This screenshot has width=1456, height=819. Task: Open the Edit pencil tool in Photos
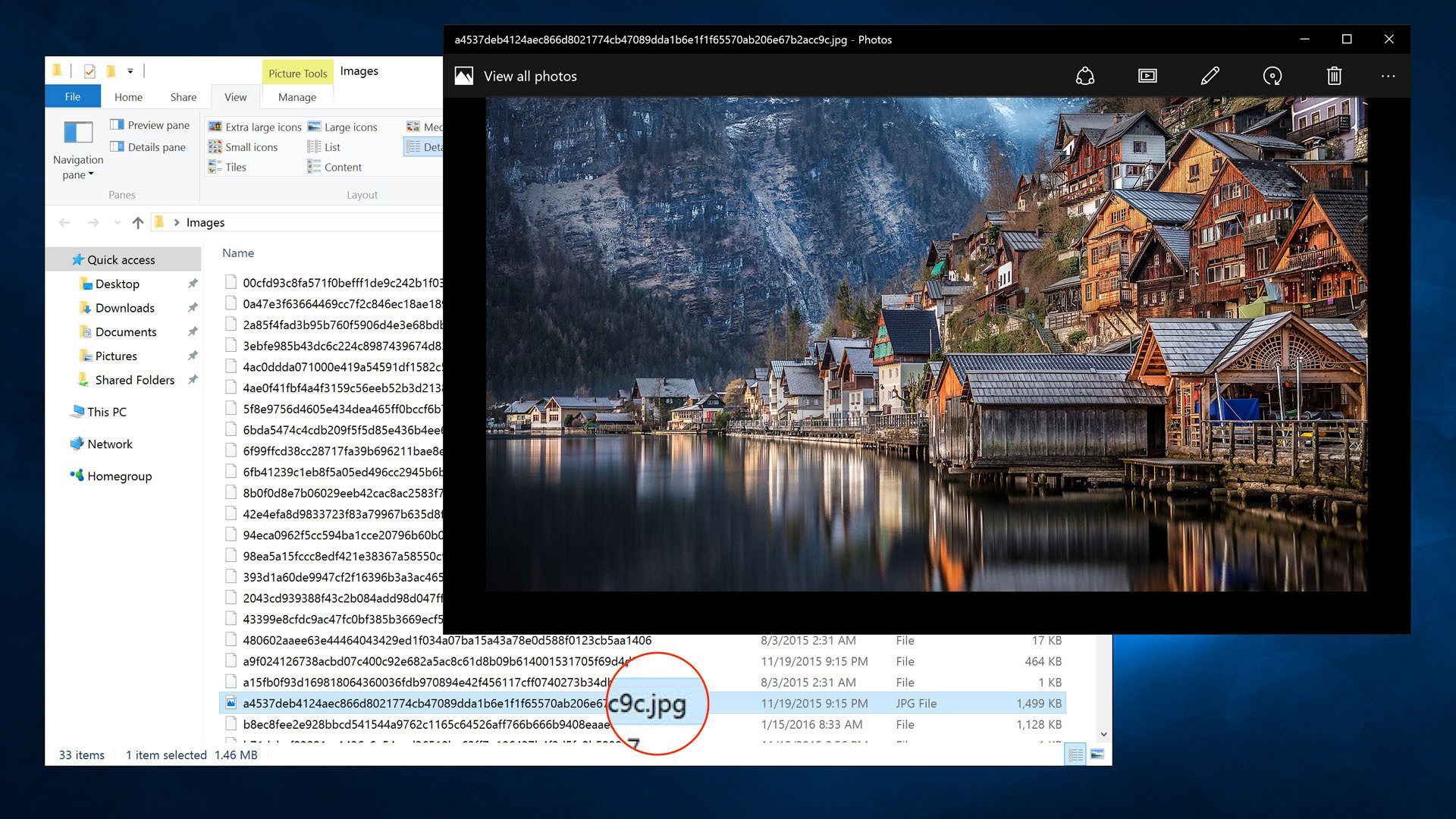pos(1210,76)
